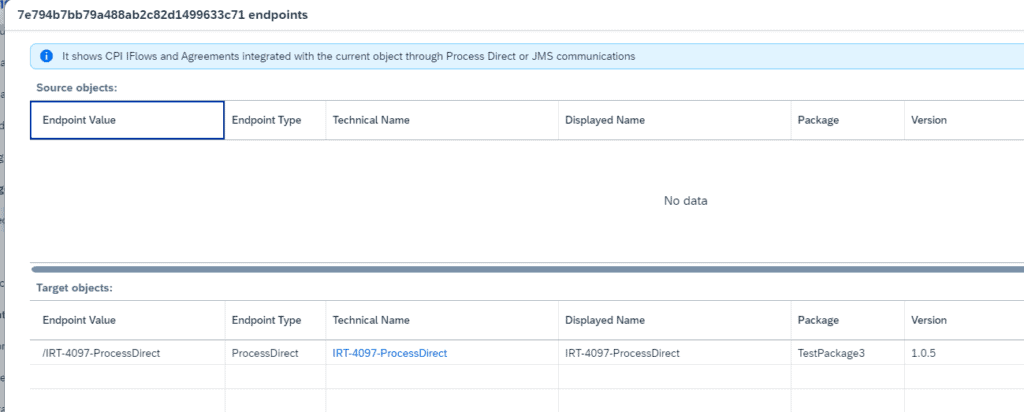Select Endpoint Value header in Target objects
Image resolution: width=1024 pixels, height=412 pixels.
(x=127, y=321)
